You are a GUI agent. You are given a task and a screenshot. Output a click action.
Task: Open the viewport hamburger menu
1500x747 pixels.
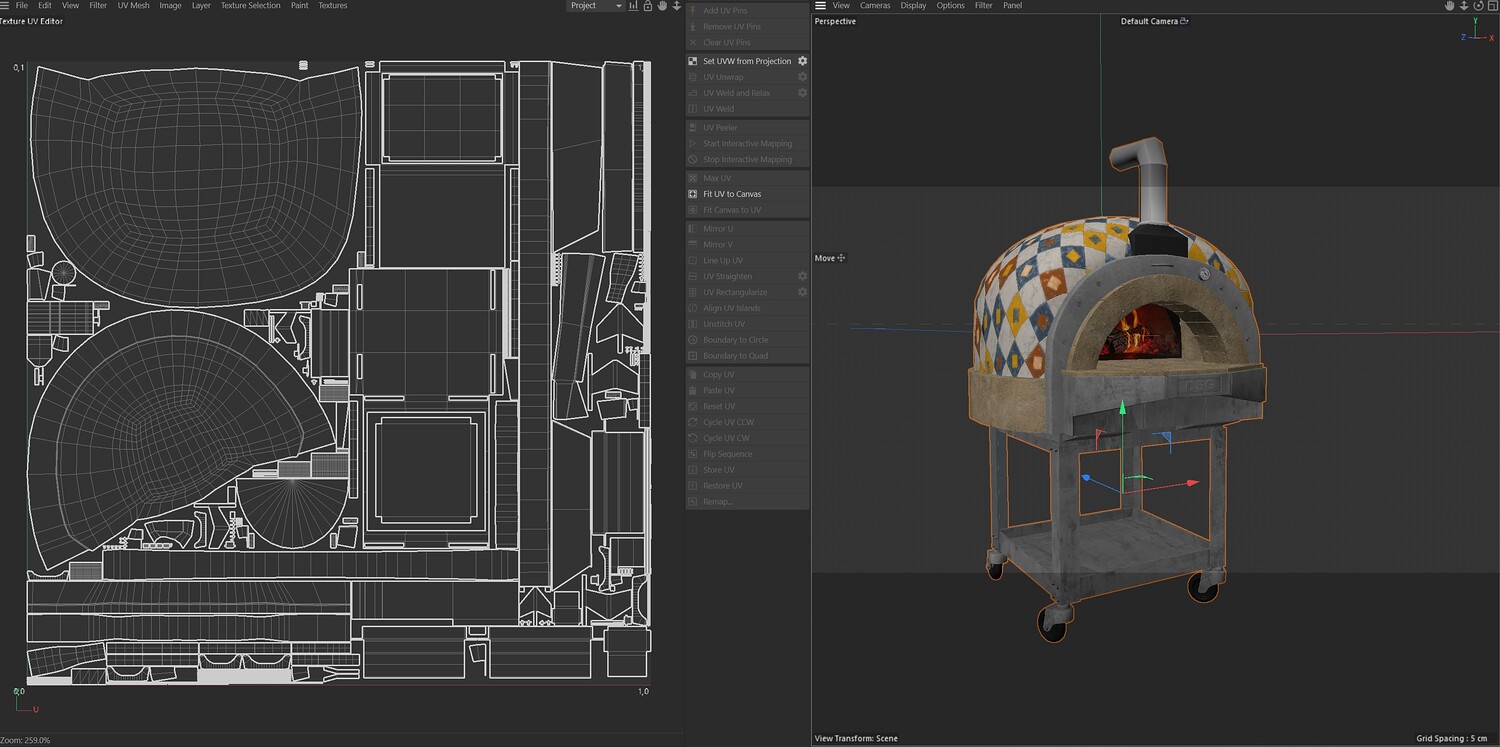[x=820, y=6]
